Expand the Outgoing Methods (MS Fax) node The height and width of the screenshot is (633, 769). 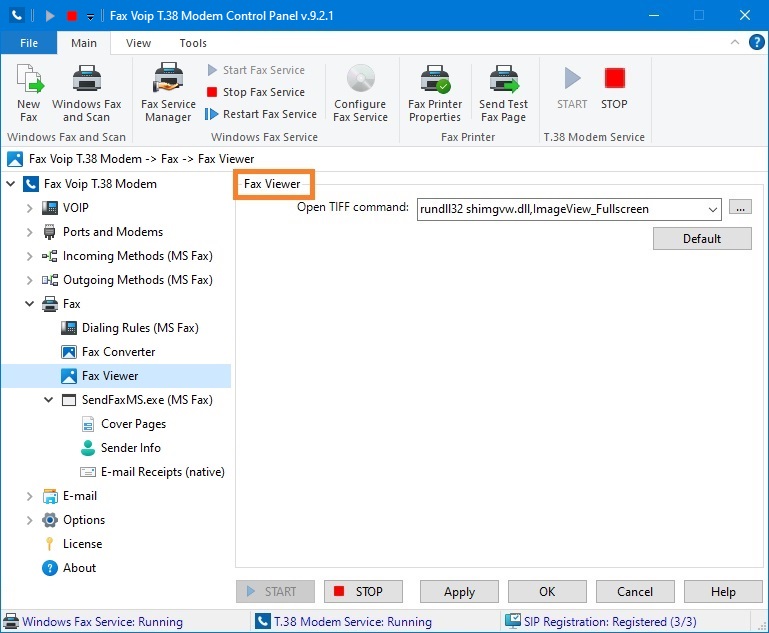click(29, 280)
